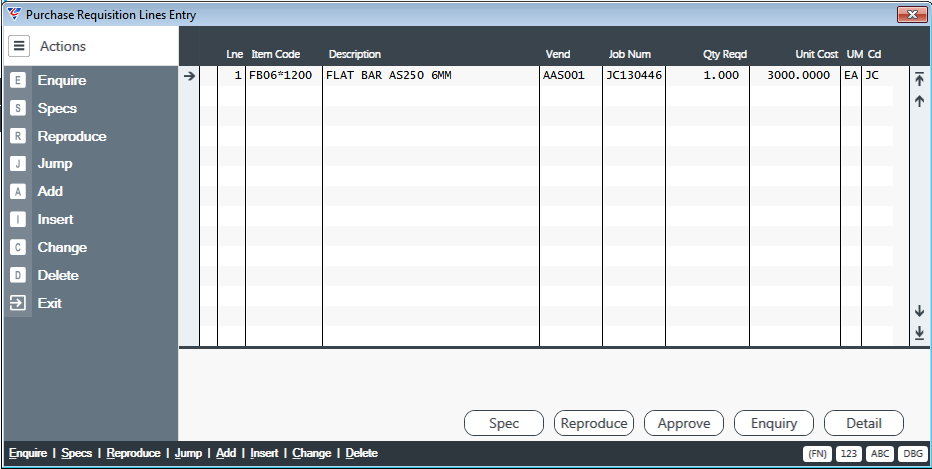Click the Spec button
Screen dimensions: 932x469
[x=503, y=423]
